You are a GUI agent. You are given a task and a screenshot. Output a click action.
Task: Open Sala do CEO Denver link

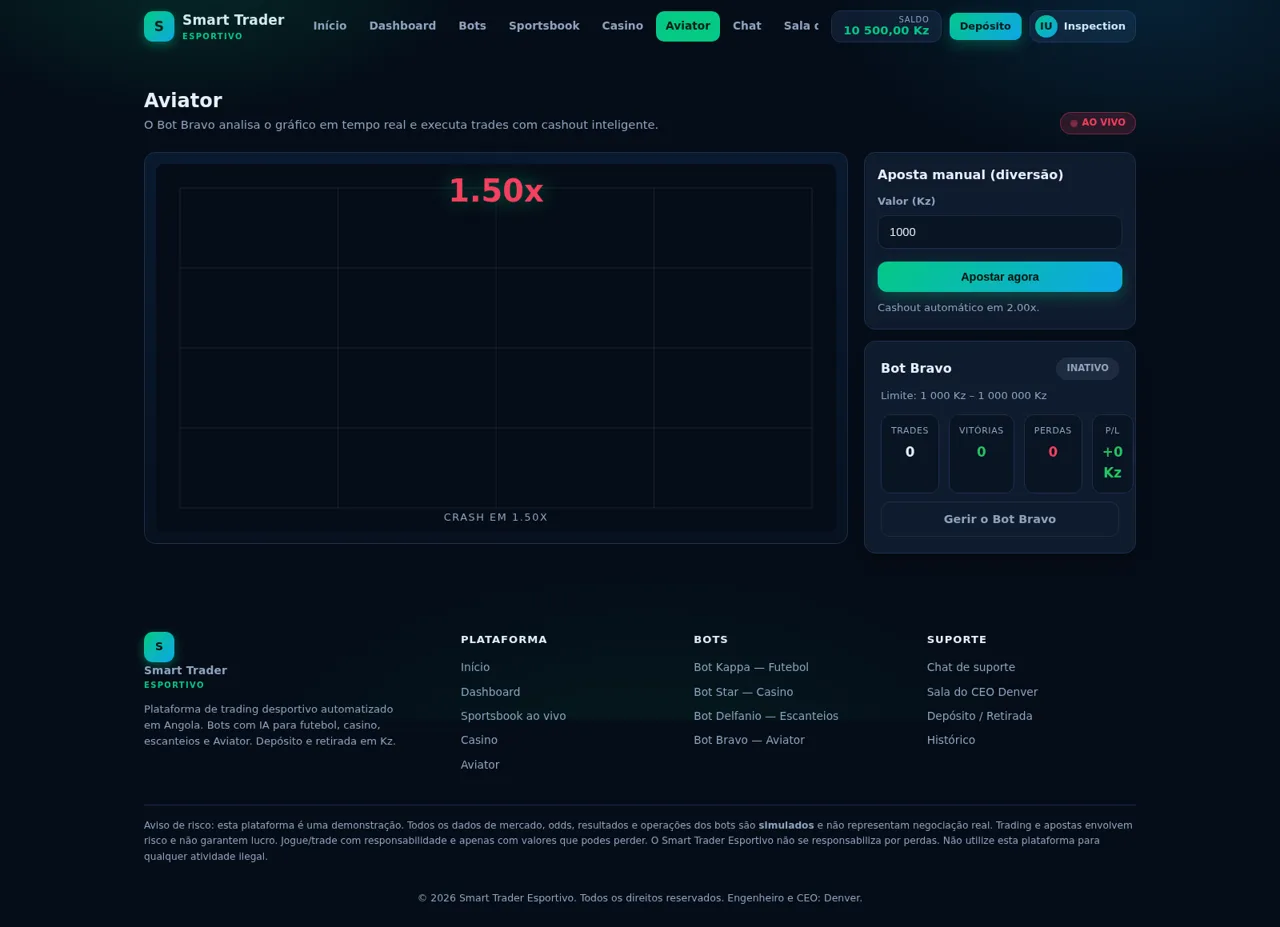coord(982,692)
